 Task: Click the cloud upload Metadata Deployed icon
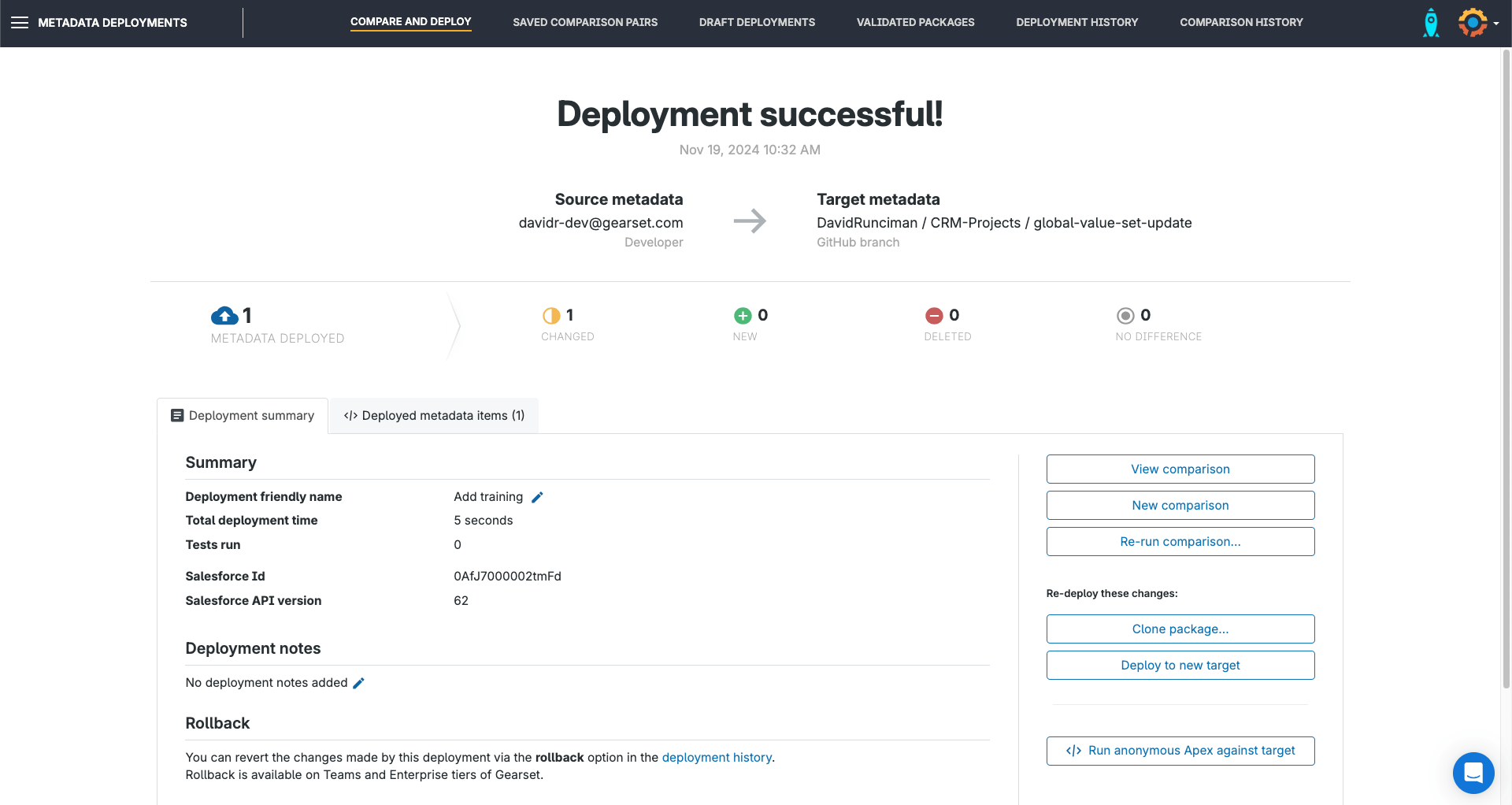pos(225,315)
